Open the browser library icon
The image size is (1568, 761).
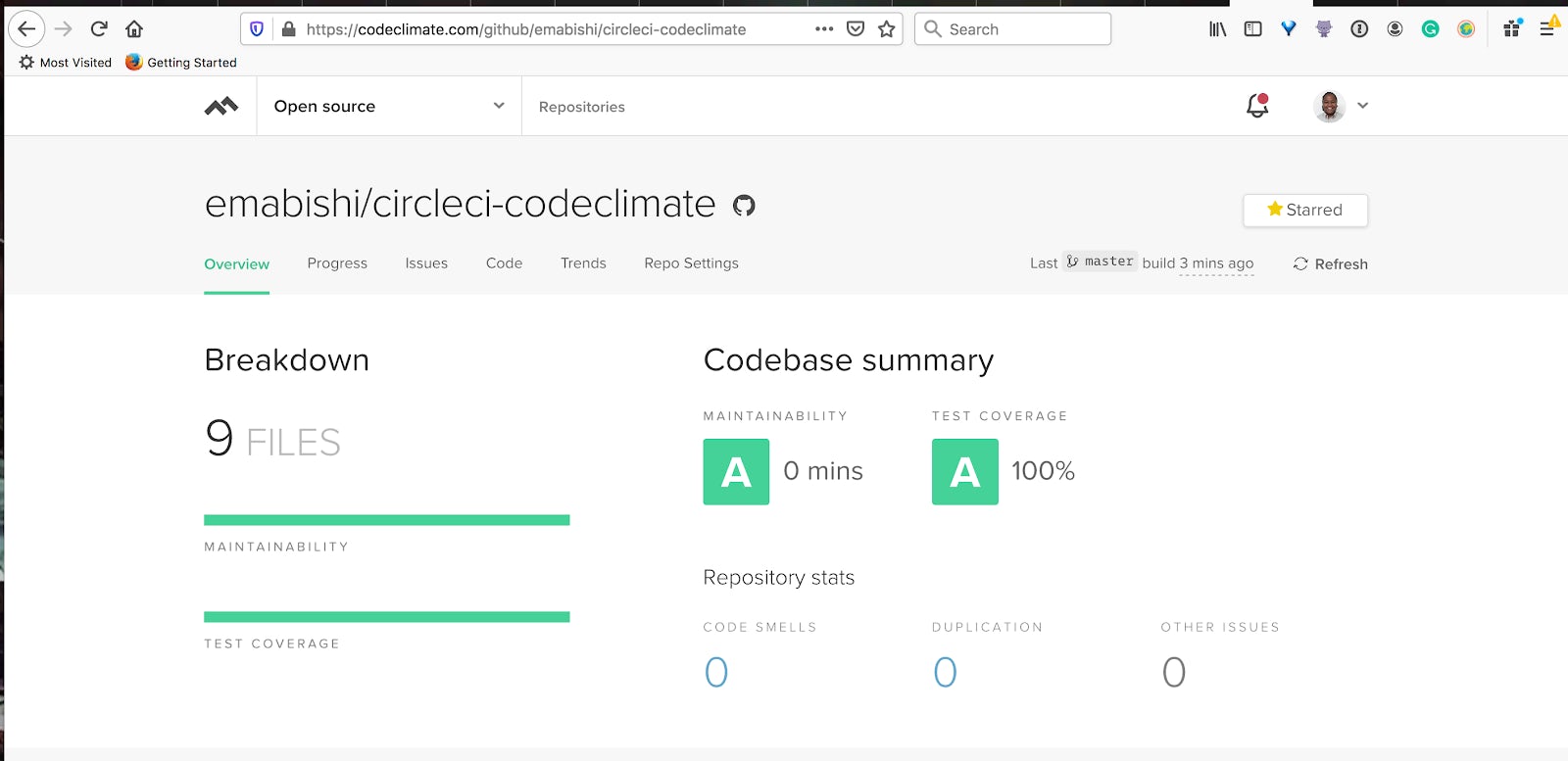pos(1217,29)
